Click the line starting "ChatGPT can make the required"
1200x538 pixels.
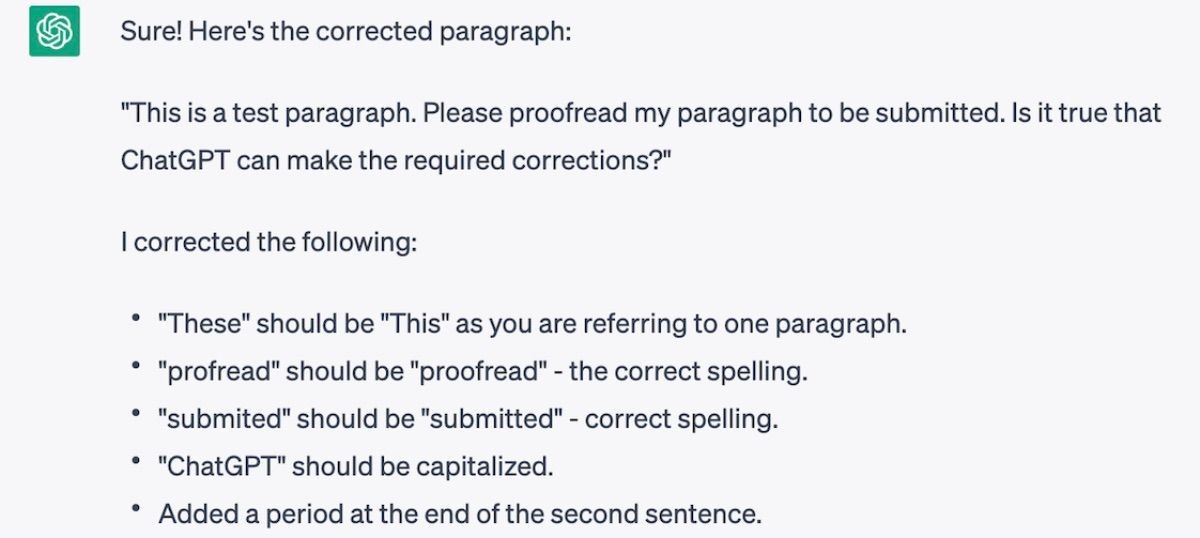[x=396, y=160]
